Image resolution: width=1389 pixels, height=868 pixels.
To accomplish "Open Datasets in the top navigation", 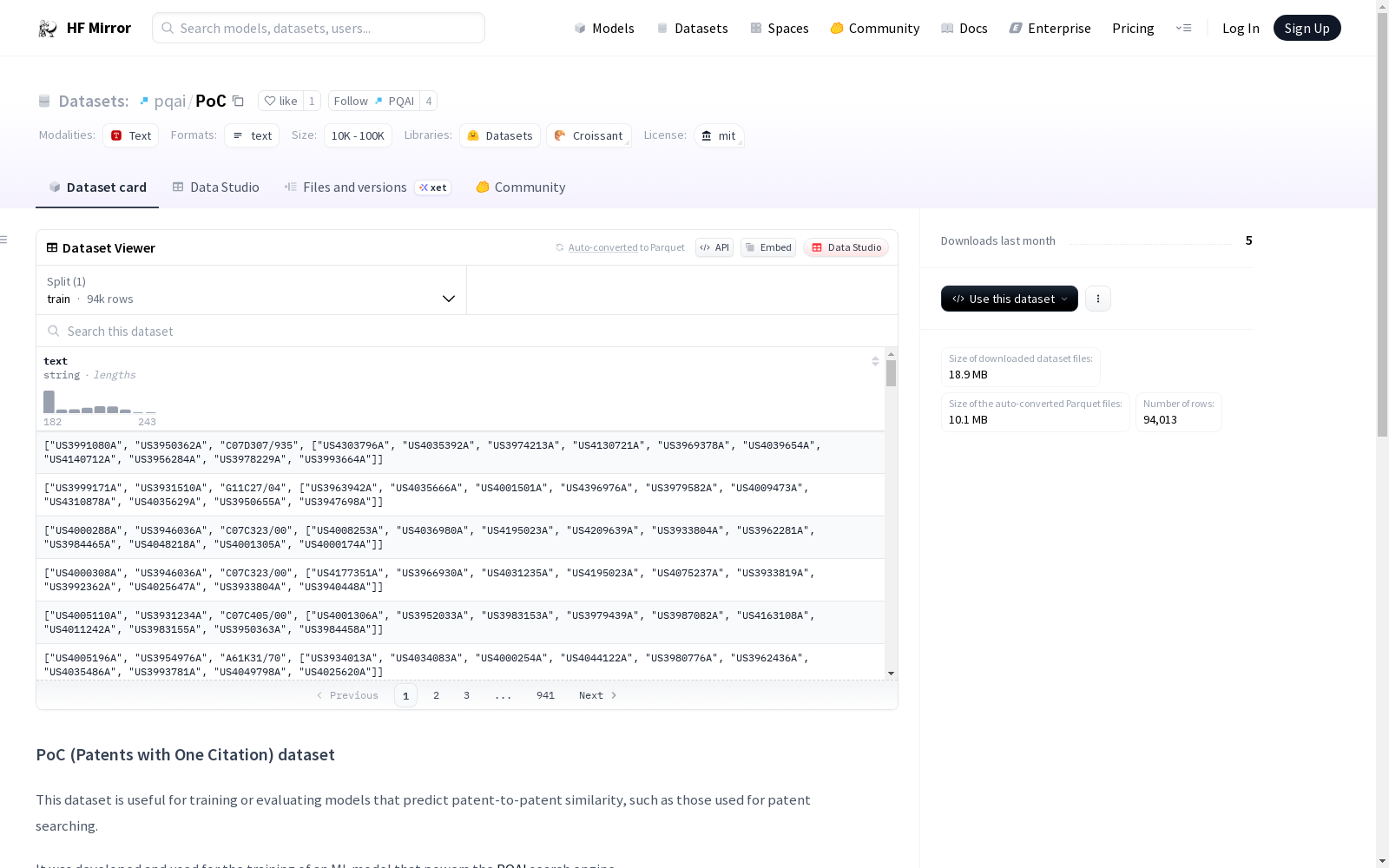I will pyautogui.click(x=692, y=28).
